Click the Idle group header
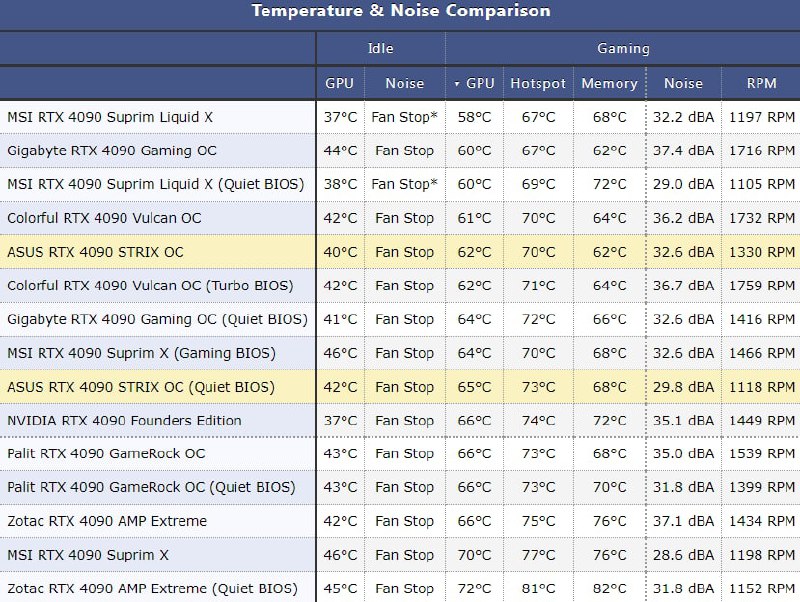800x602 pixels. [381, 48]
